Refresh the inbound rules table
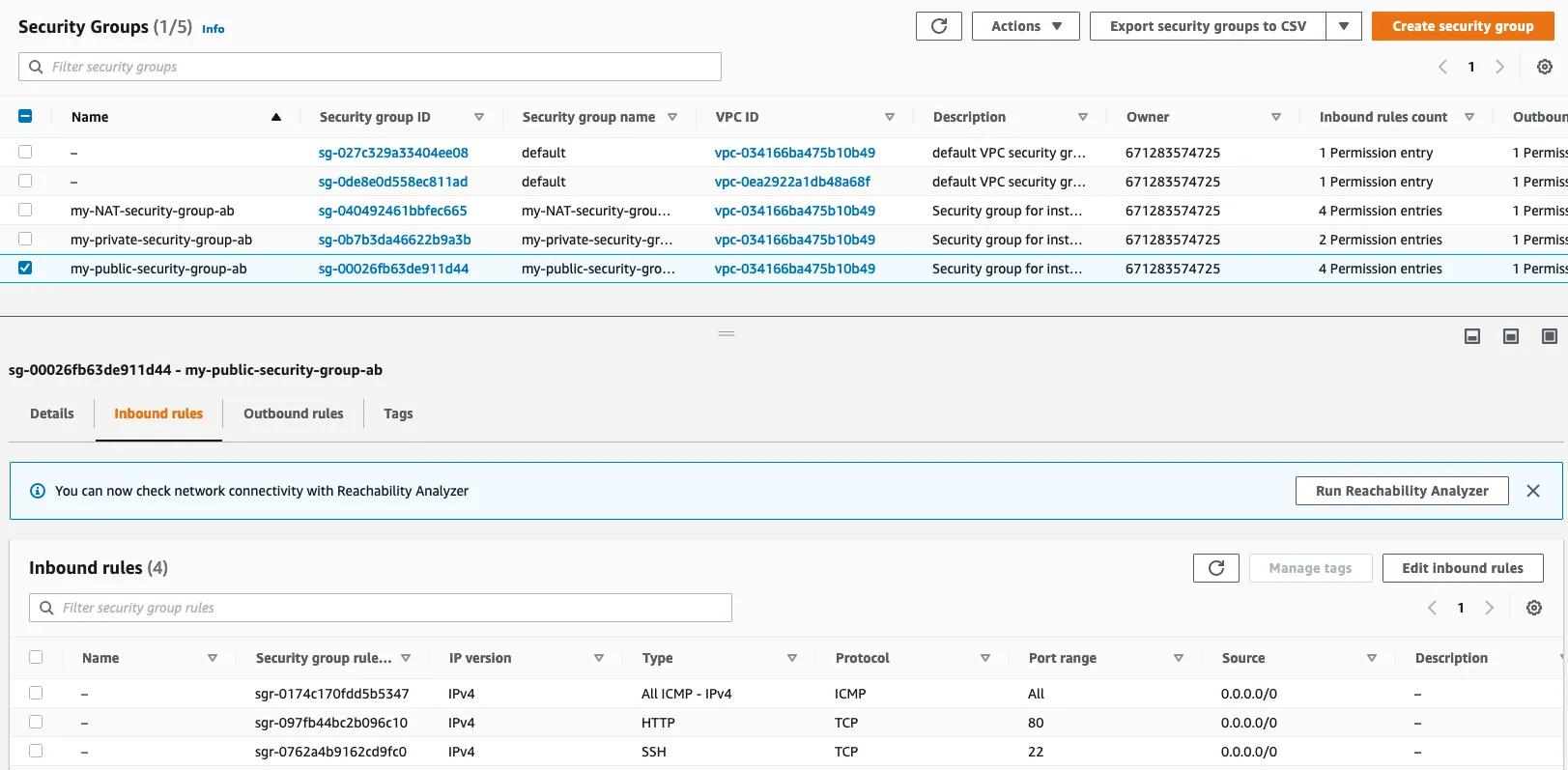The image size is (1568, 770). 1215,568
